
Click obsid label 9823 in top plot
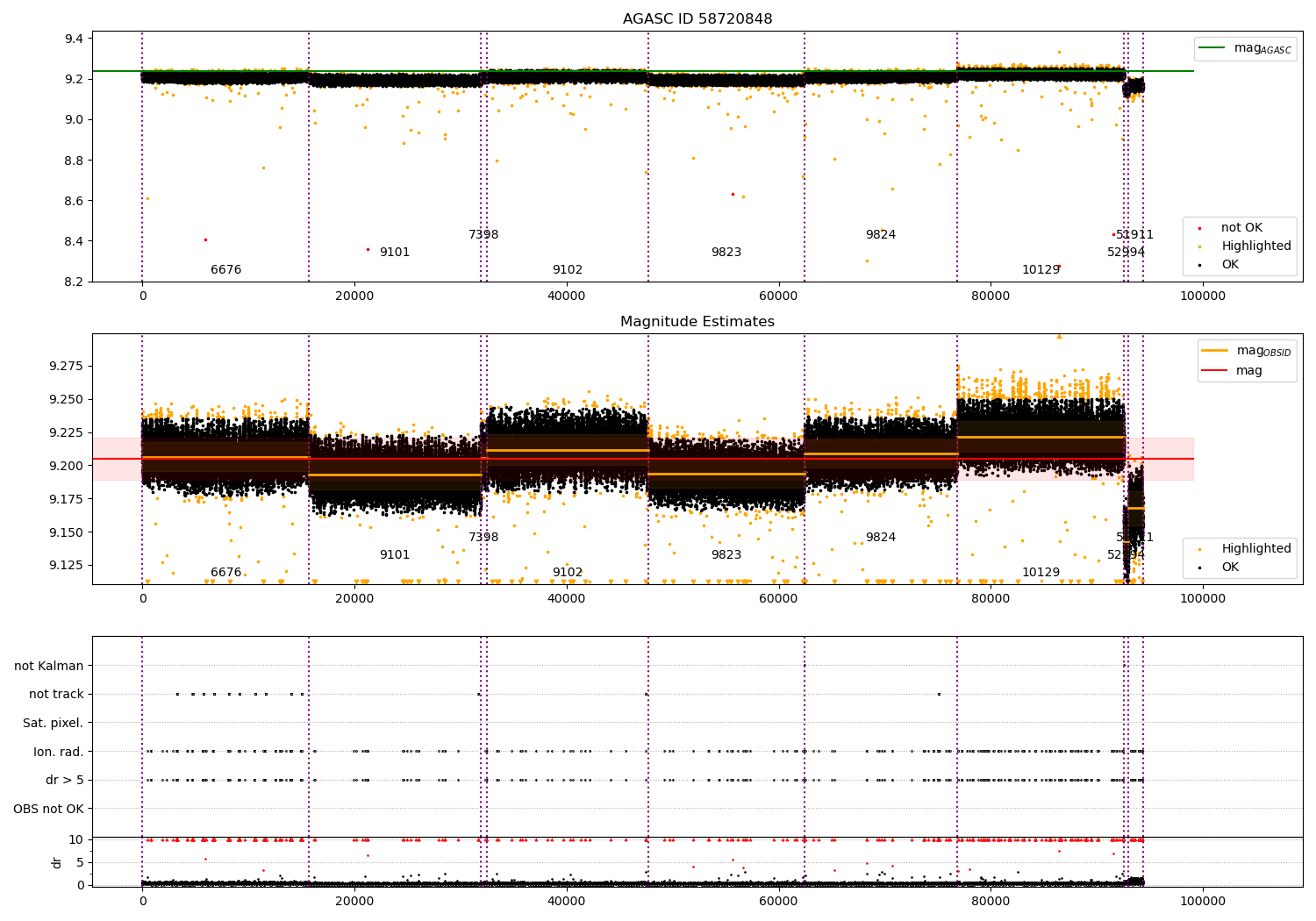pyautogui.click(x=726, y=253)
